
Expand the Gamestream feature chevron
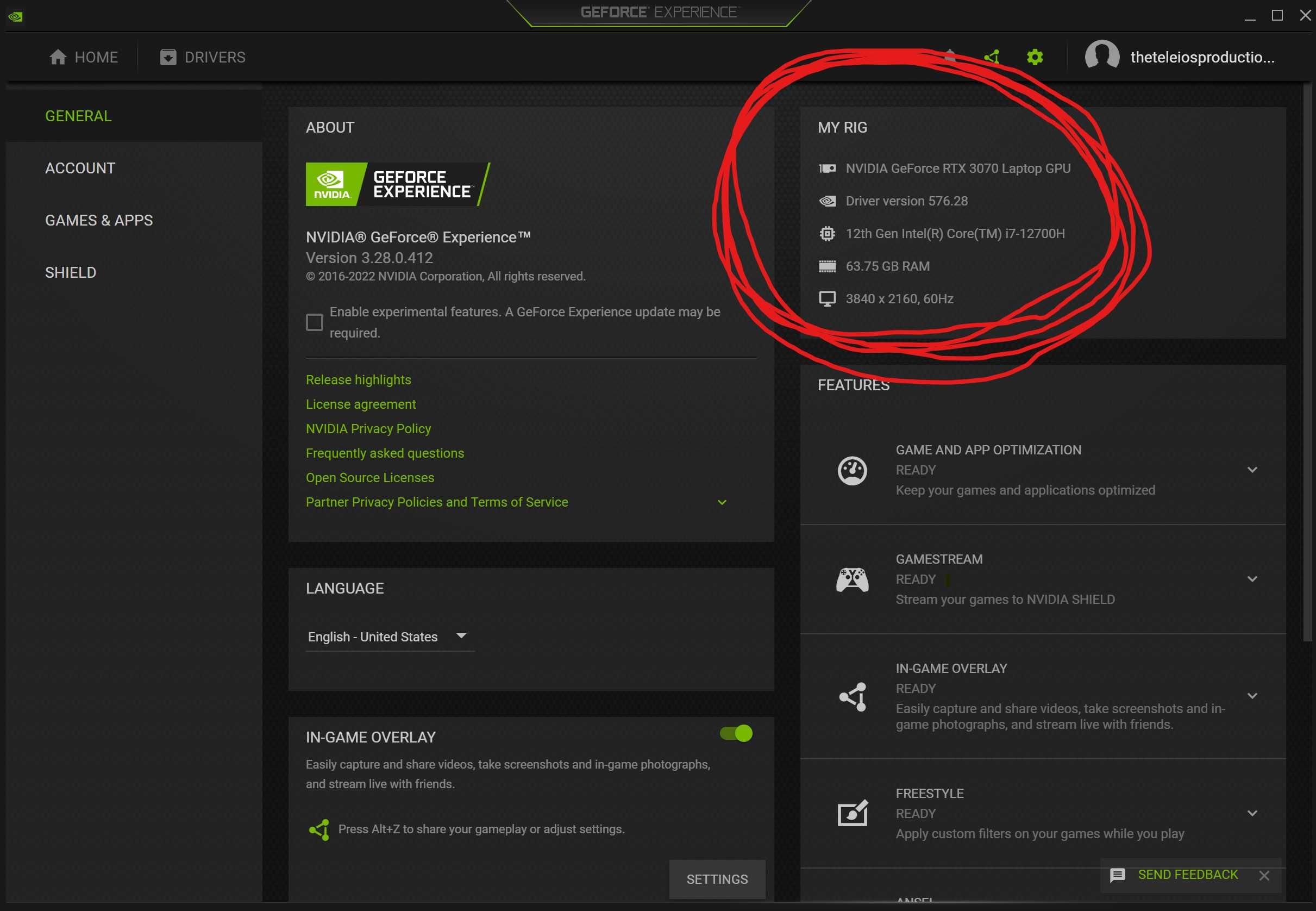coord(1252,579)
